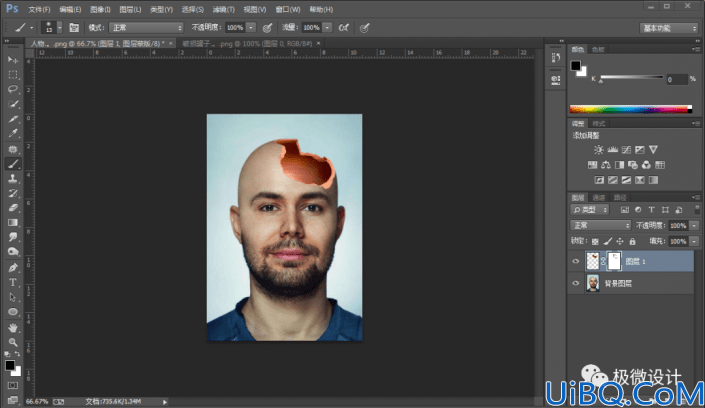Toggle lock image pixels
Screen dimensions: 705x408
(x=607, y=242)
